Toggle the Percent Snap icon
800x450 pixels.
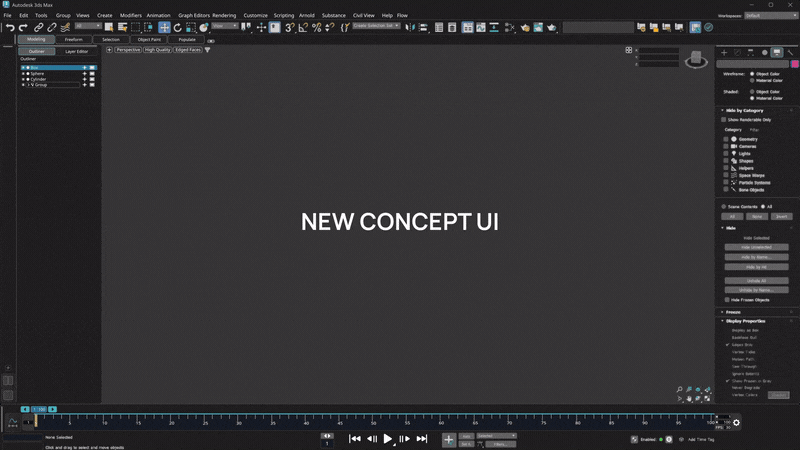(x=317, y=28)
